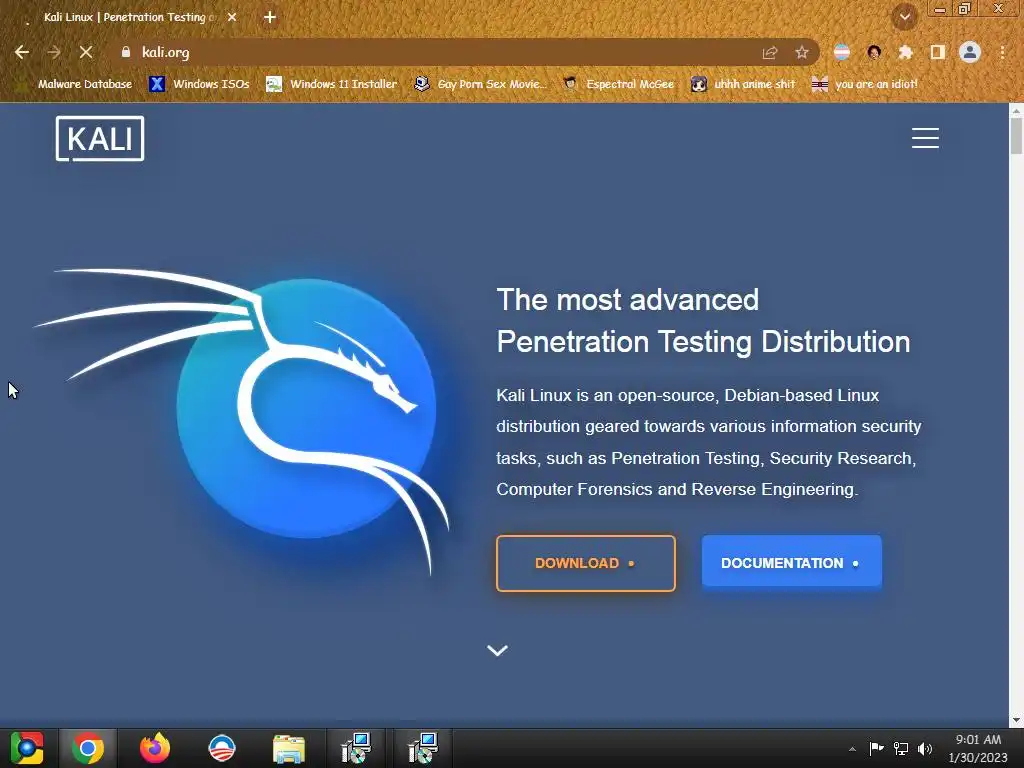Open the Chrome three-dot menu
The width and height of the screenshot is (1024, 768).
pos(1002,53)
